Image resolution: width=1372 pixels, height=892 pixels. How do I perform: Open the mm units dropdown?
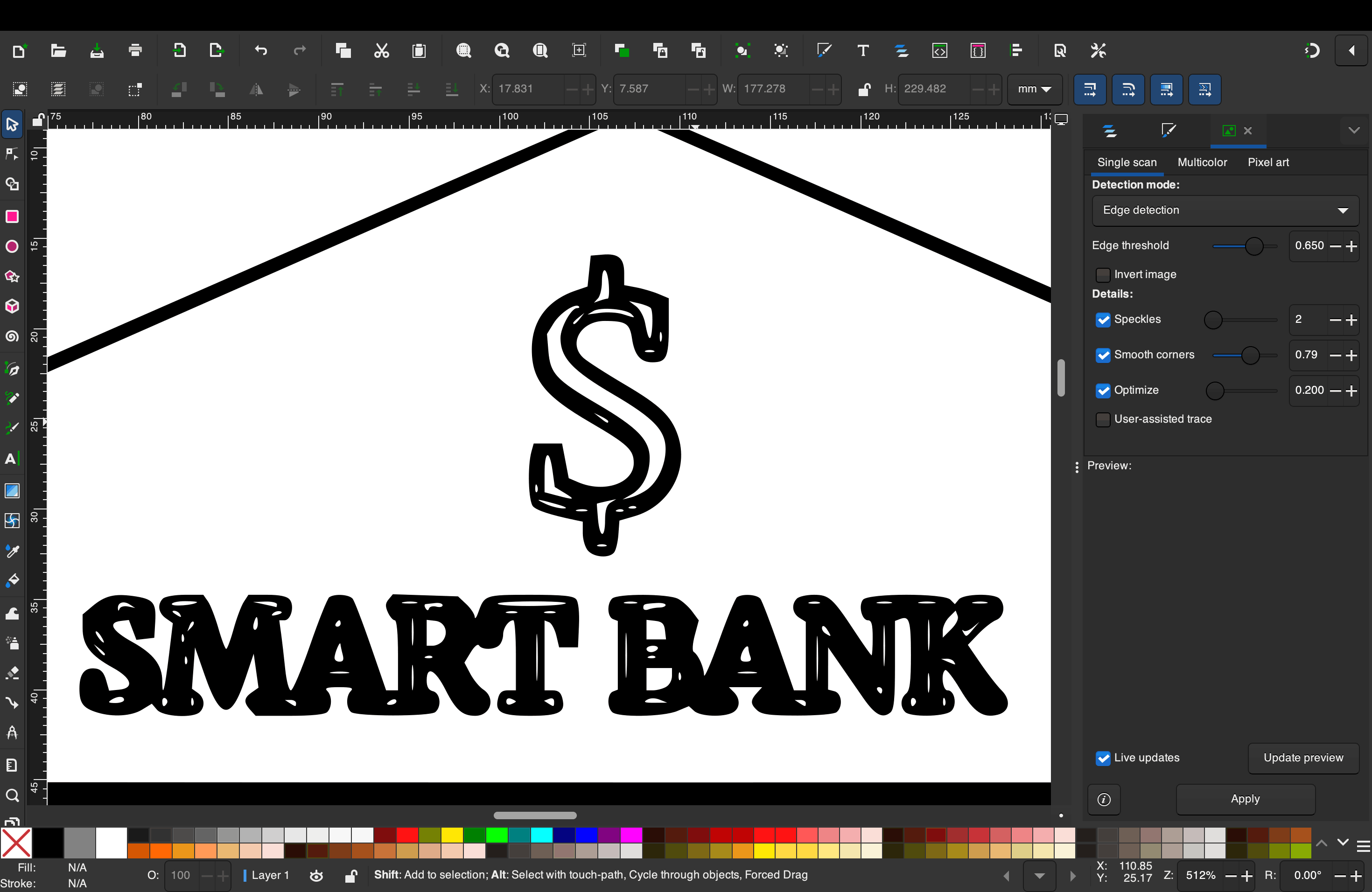point(1034,89)
